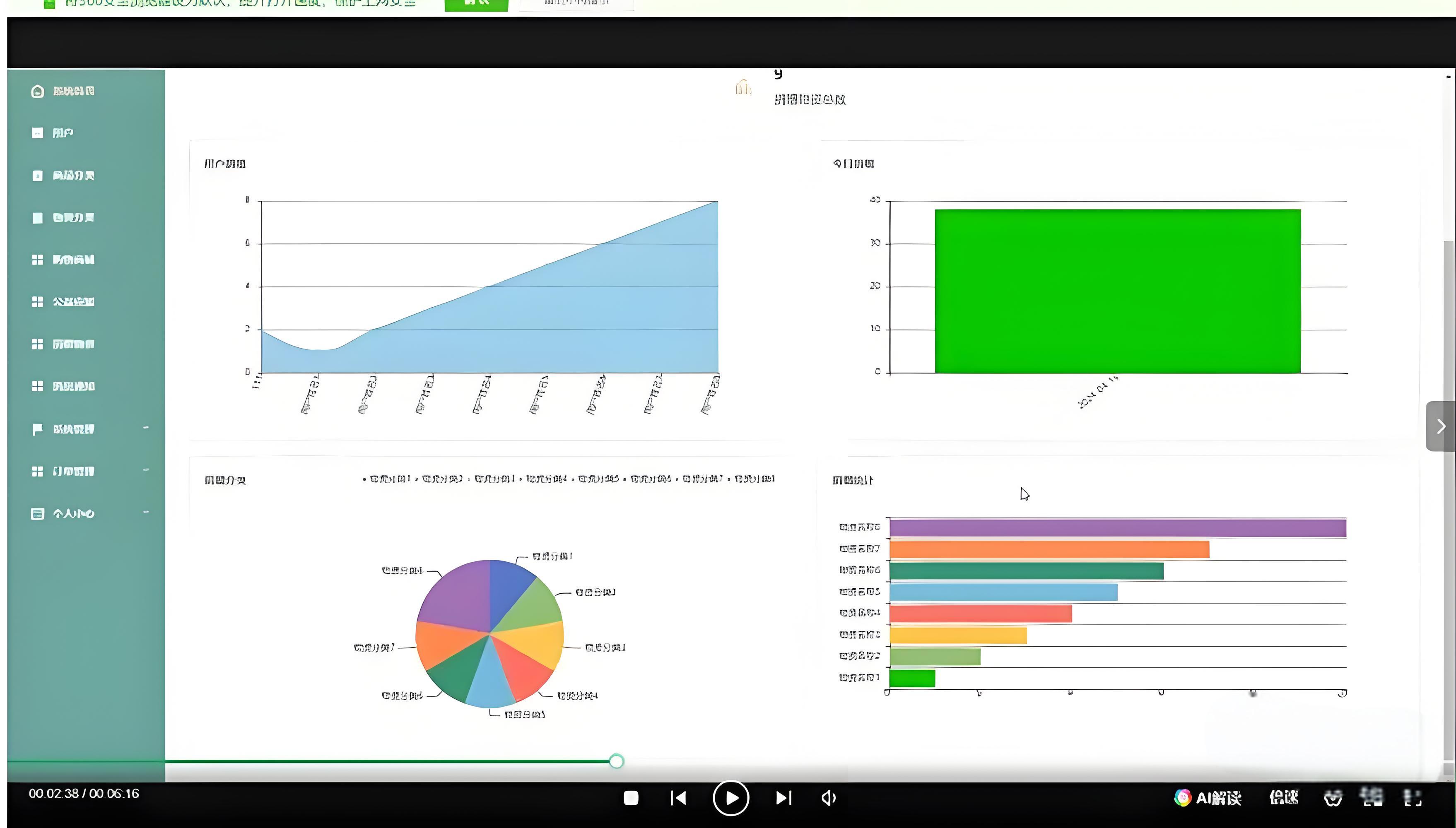Expand the side panel with the right chevron
The image size is (1456, 828).
click(1441, 426)
